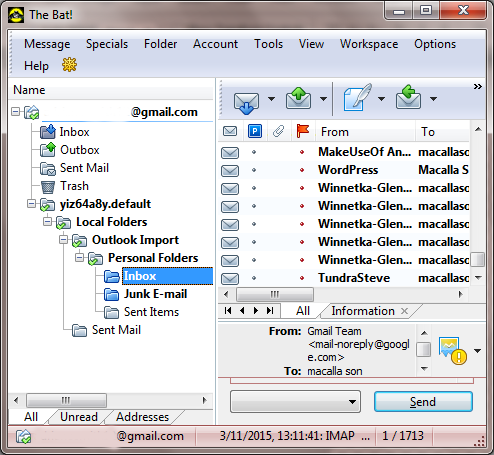Collapse the Personal Folders tree node

click(79, 258)
